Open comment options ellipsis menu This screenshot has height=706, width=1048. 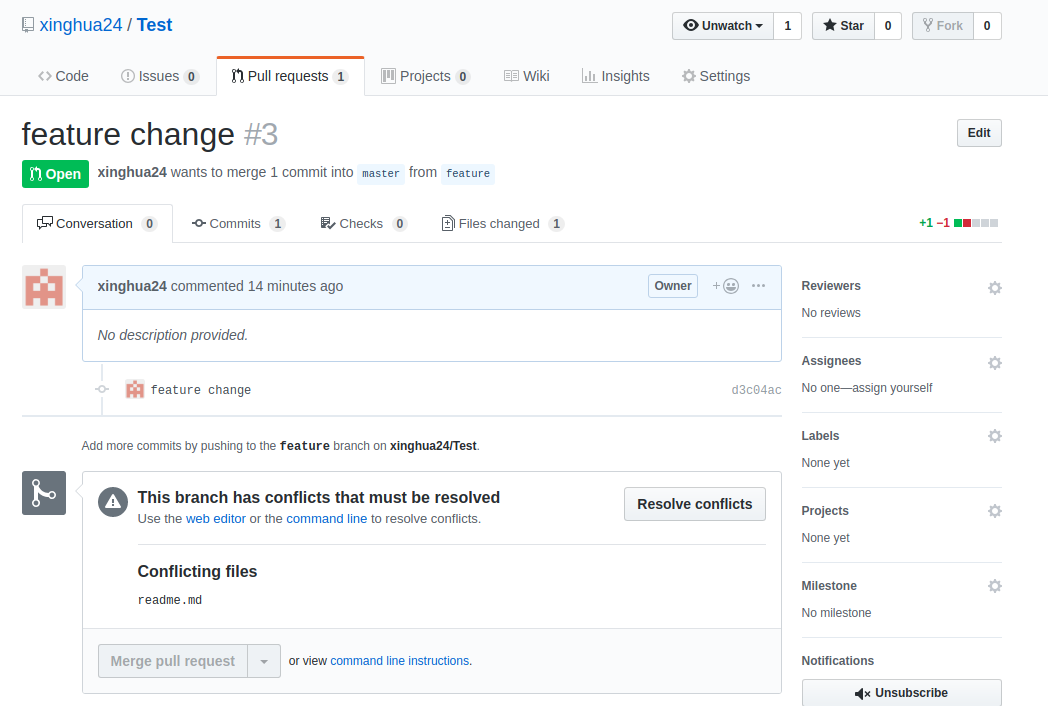pyautogui.click(x=758, y=285)
